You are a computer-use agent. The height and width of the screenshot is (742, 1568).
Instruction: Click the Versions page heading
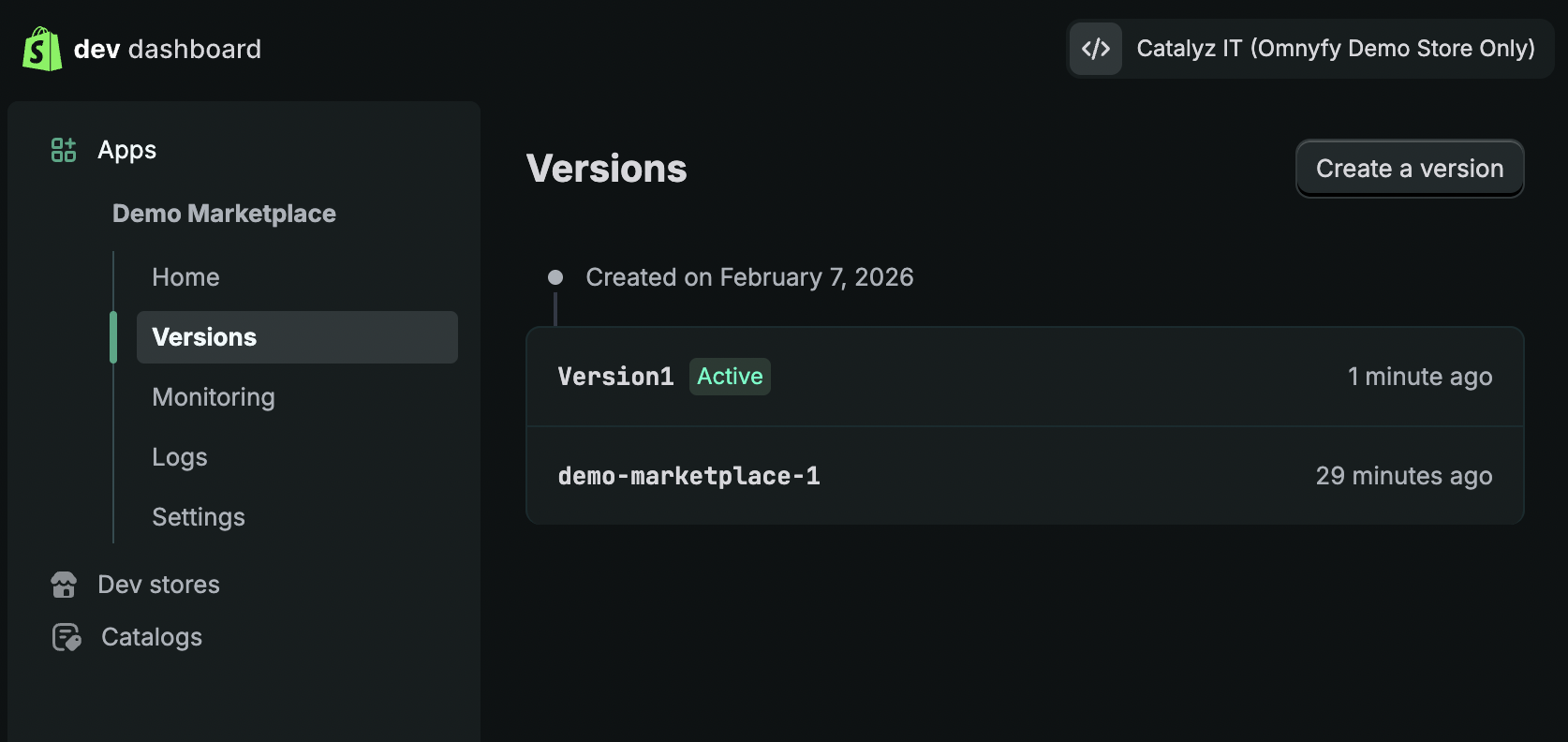point(607,169)
